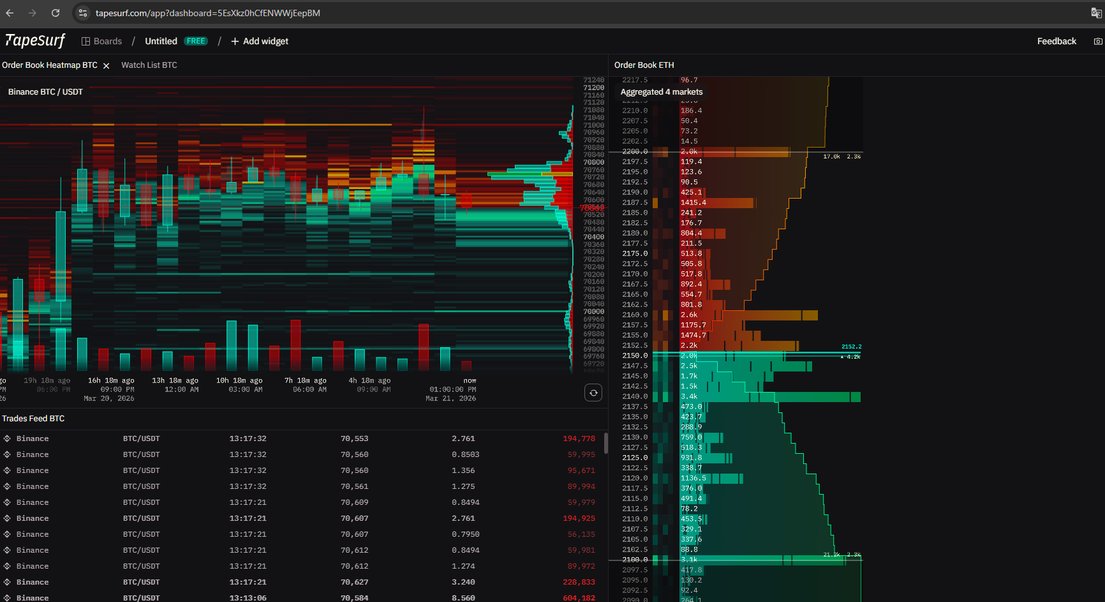Image resolution: width=1105 pixels, height=602 pixels.
Task: Click the 2187.5 price level in ETH order book
Action: click(x=635, y=202)
